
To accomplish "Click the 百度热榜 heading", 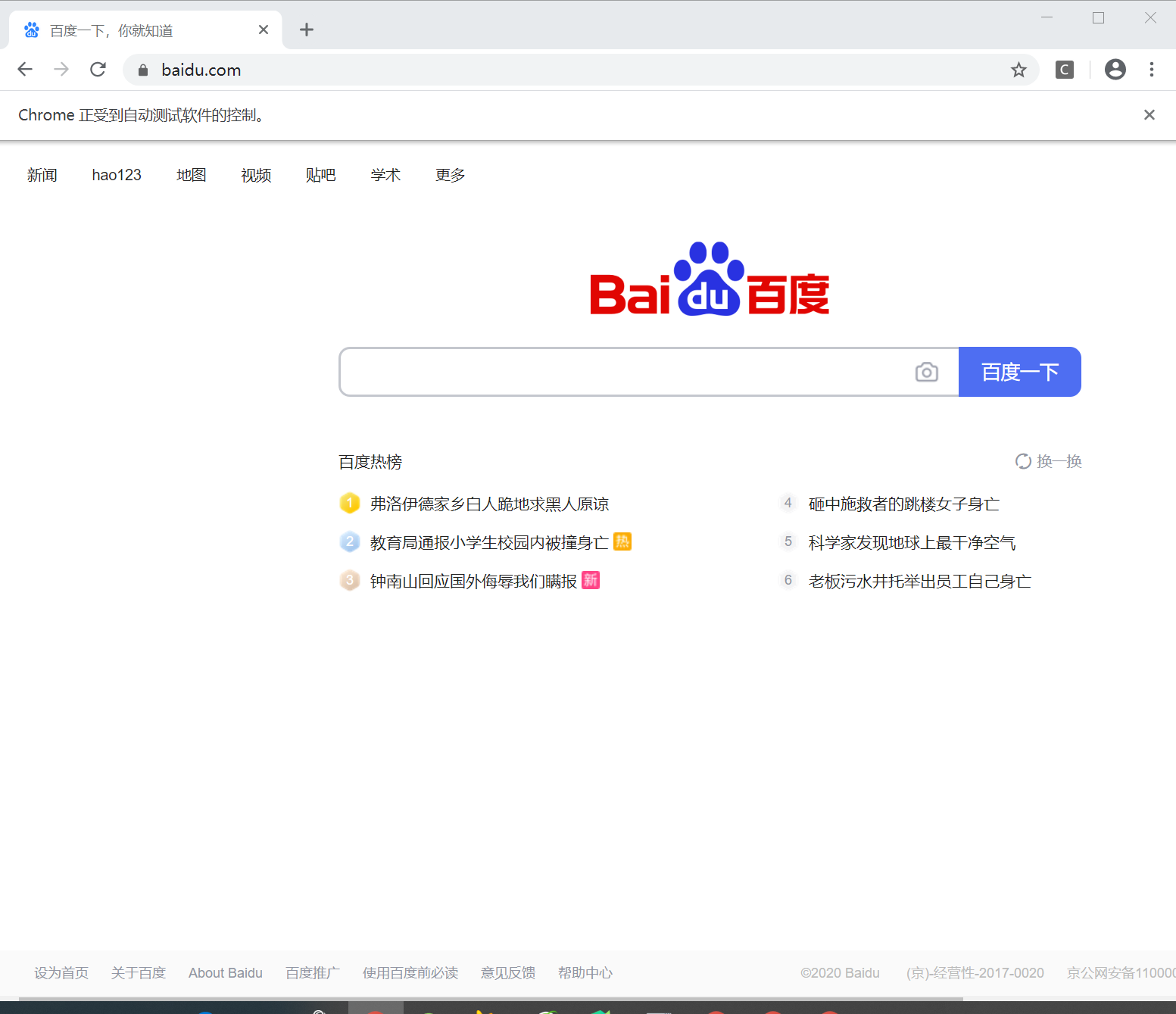I will point(370,462).
